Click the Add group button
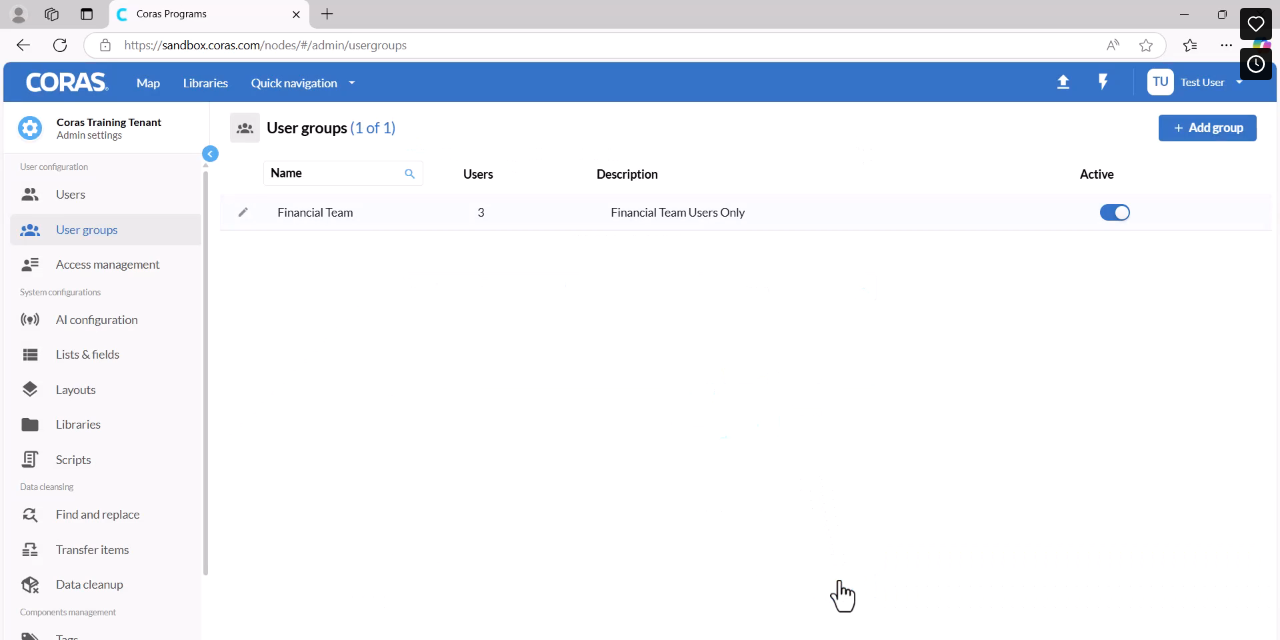 tap(1207, 128)
